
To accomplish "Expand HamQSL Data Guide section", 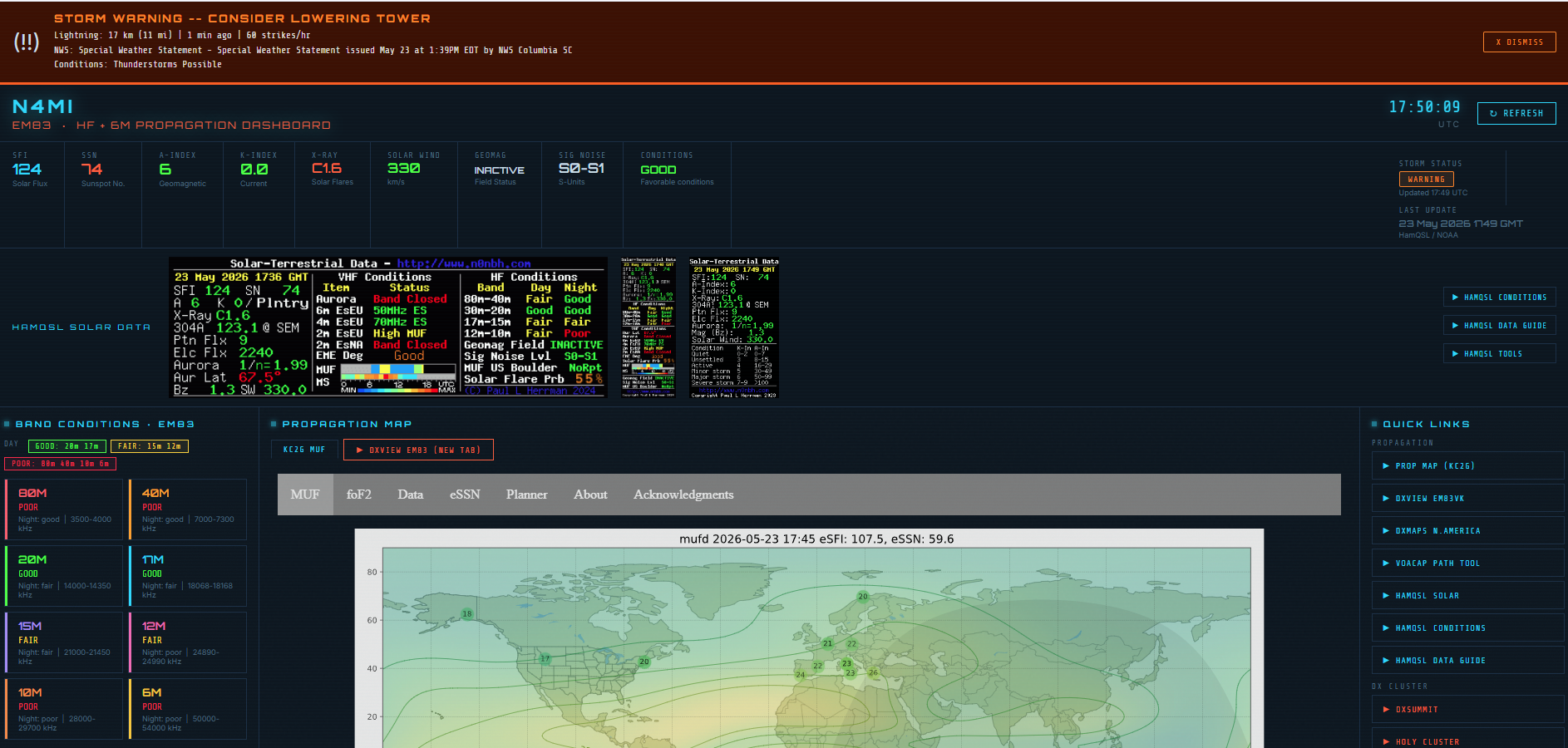I will pos(1499,325).
